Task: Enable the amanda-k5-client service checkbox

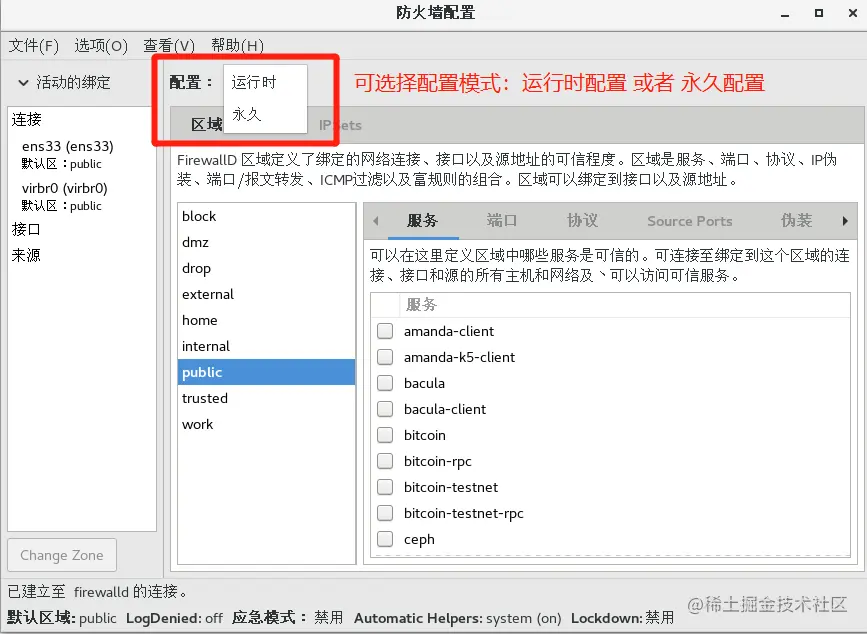Action: (385, 357)
